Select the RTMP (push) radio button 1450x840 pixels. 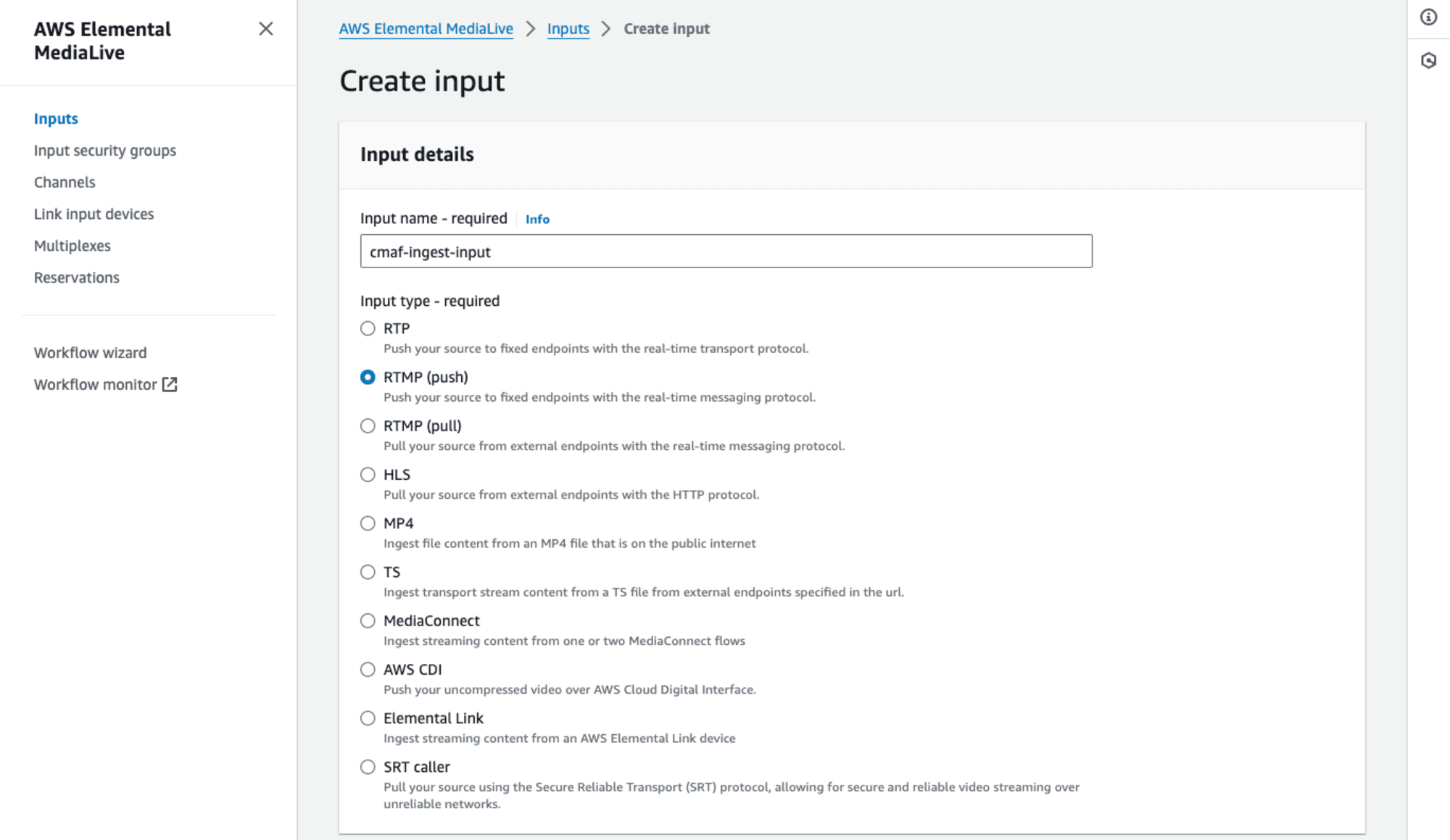pyautogui.click(x=368, y=378)
